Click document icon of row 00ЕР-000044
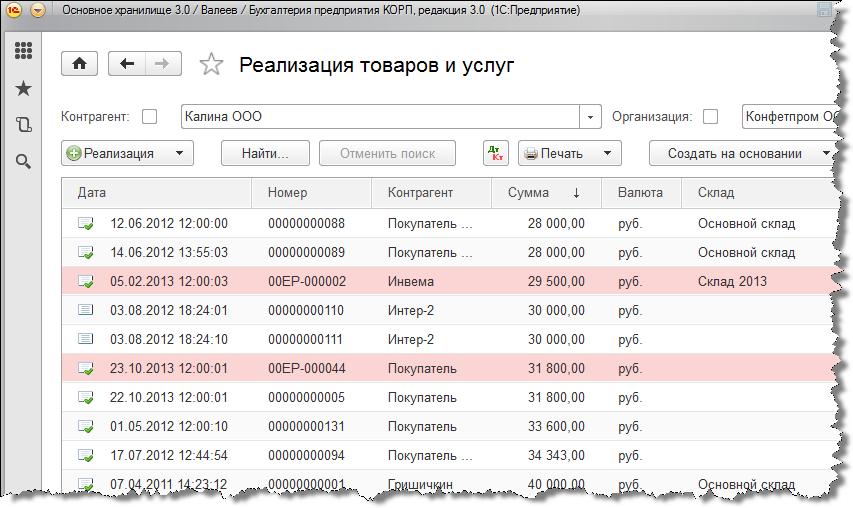853x508 pixels. (85, 368)
